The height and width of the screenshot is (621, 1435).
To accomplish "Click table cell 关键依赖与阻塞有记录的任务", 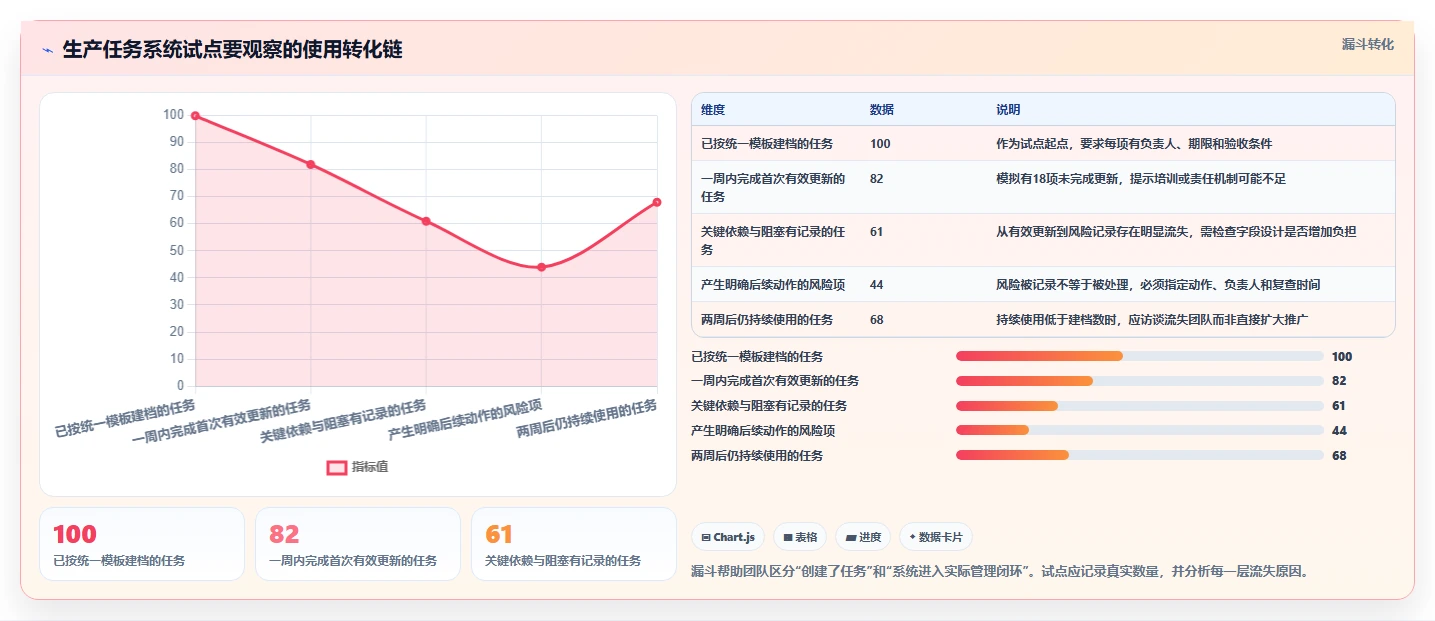I will pos(774,240).
